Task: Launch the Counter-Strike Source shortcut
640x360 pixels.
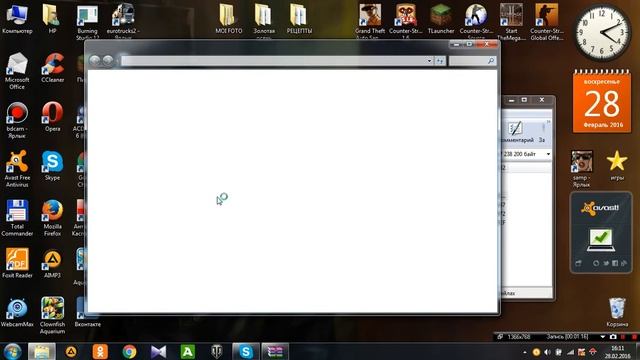Action: pyautogui.click(x=476, y=21)
